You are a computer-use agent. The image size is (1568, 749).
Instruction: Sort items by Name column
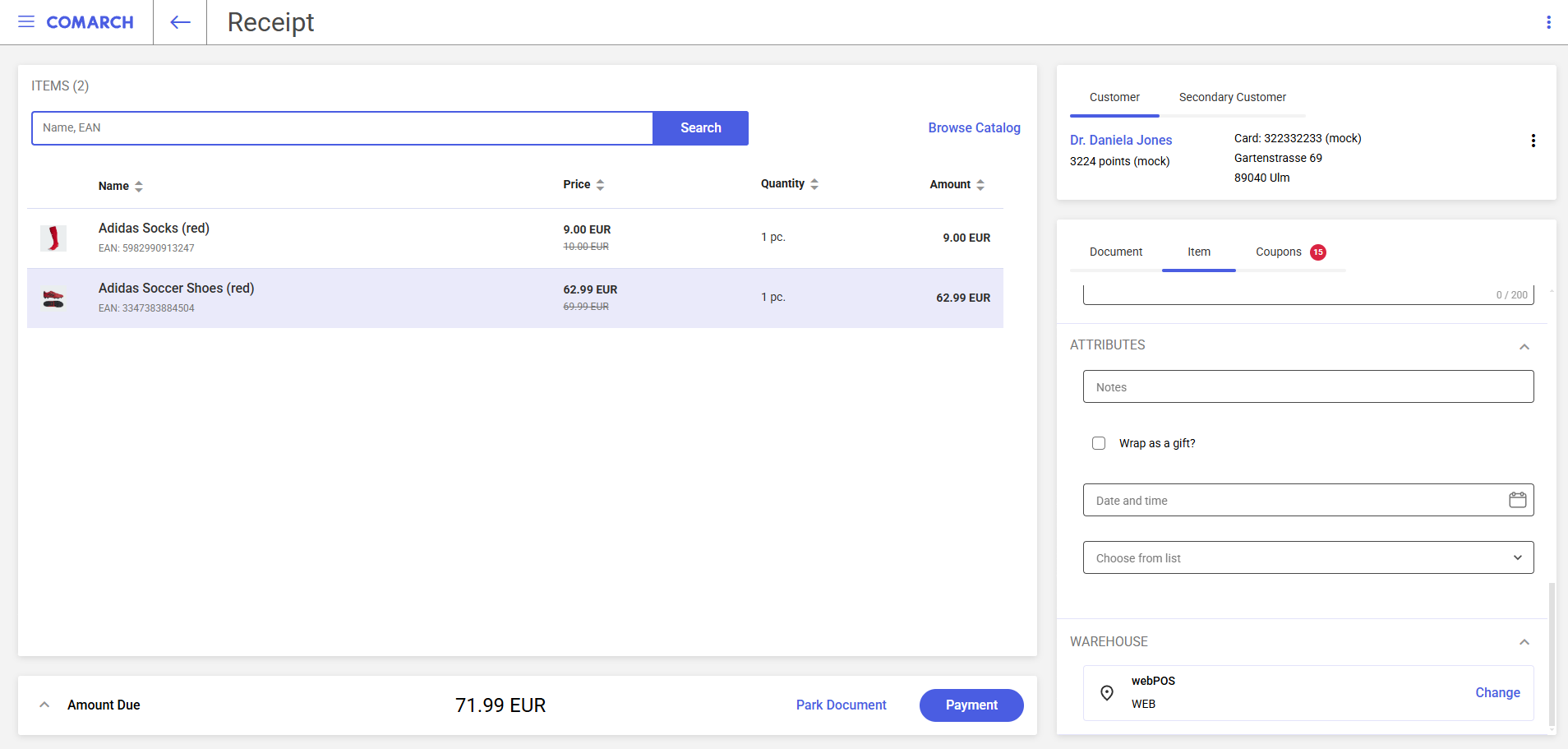[120, 186]
